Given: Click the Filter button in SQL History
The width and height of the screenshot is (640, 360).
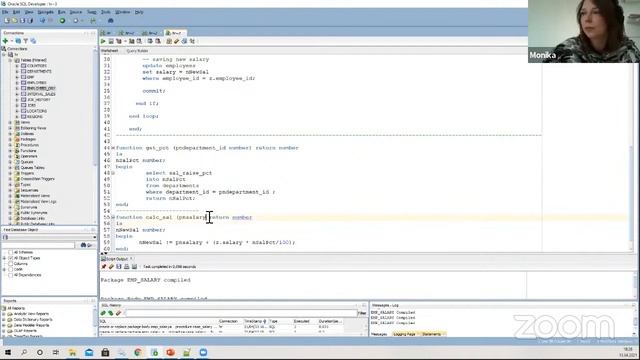Looking at the screenshot, I should [362, 313].
